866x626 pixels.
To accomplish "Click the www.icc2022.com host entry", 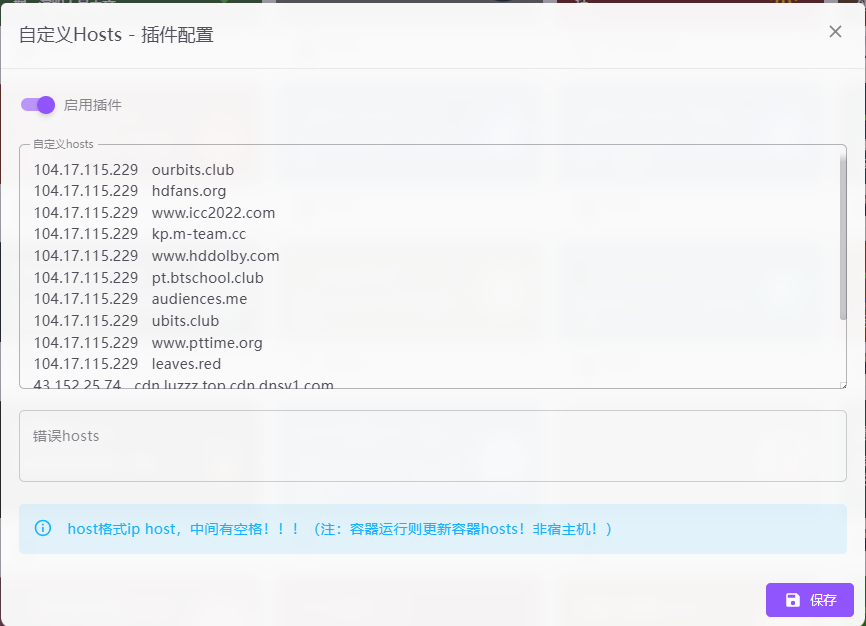I will [213, 213].
